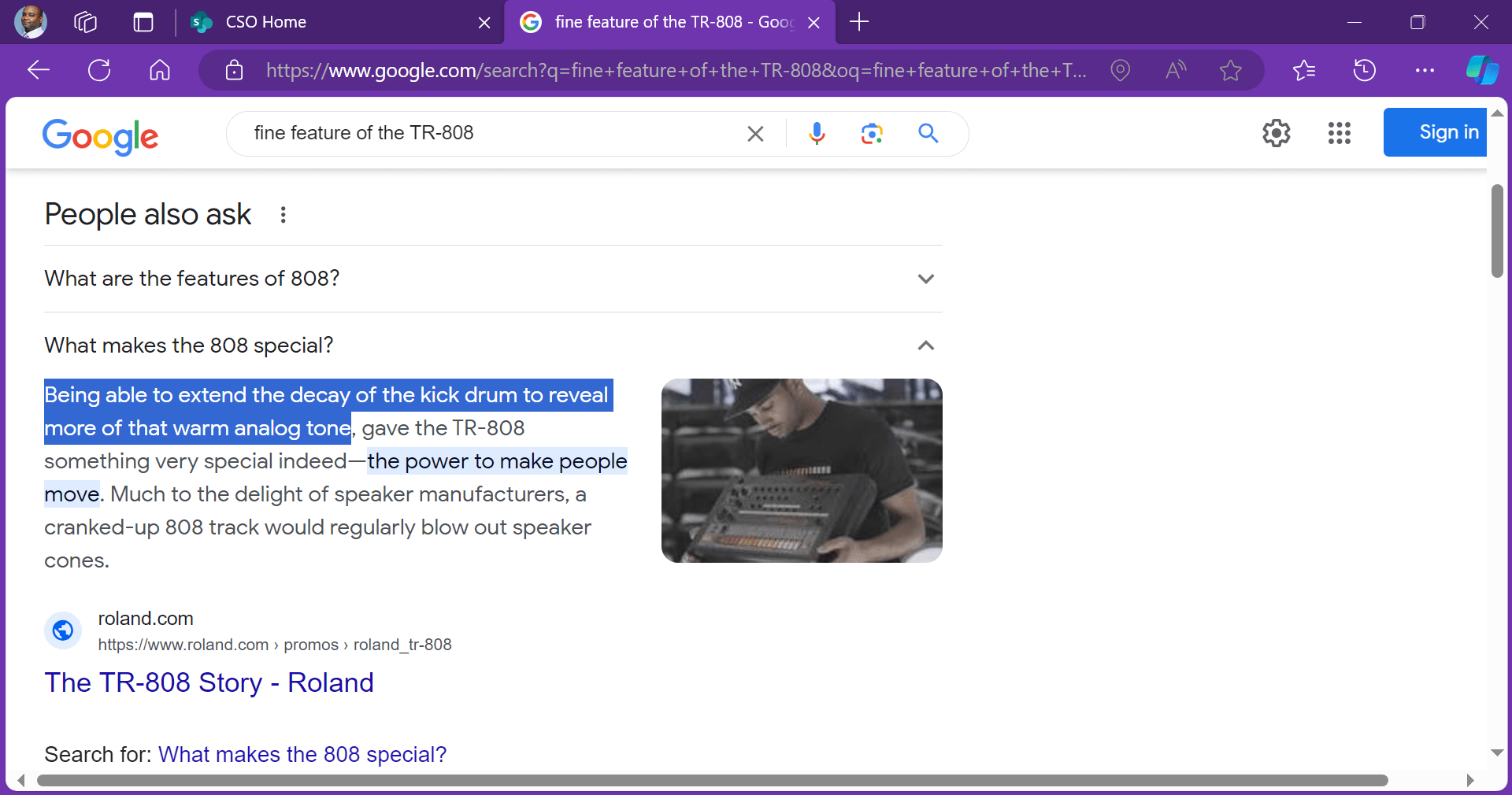Open location permission icon in address bar

coord(1120,70)
